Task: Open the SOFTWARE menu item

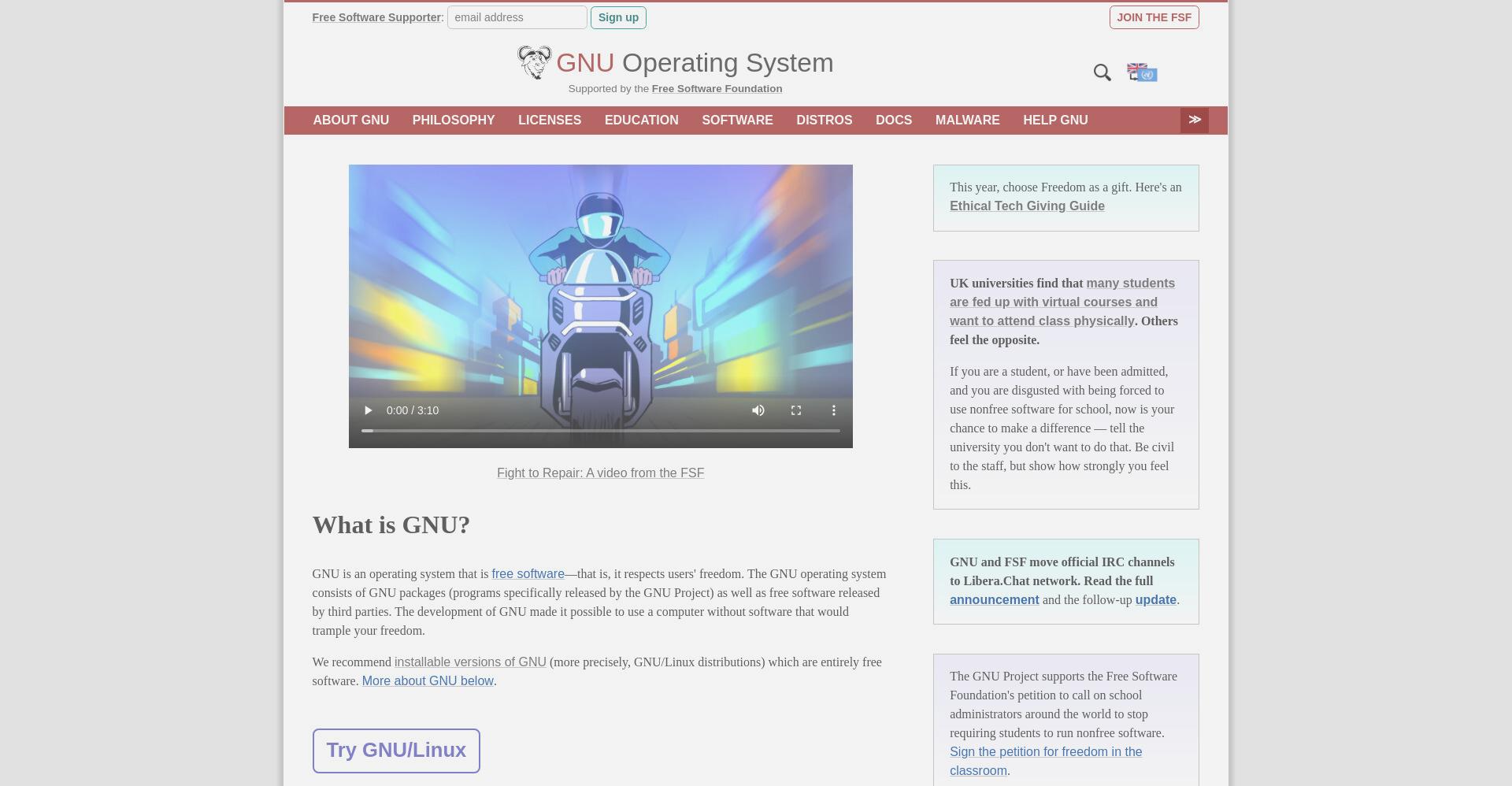Action: click(737, 120)
